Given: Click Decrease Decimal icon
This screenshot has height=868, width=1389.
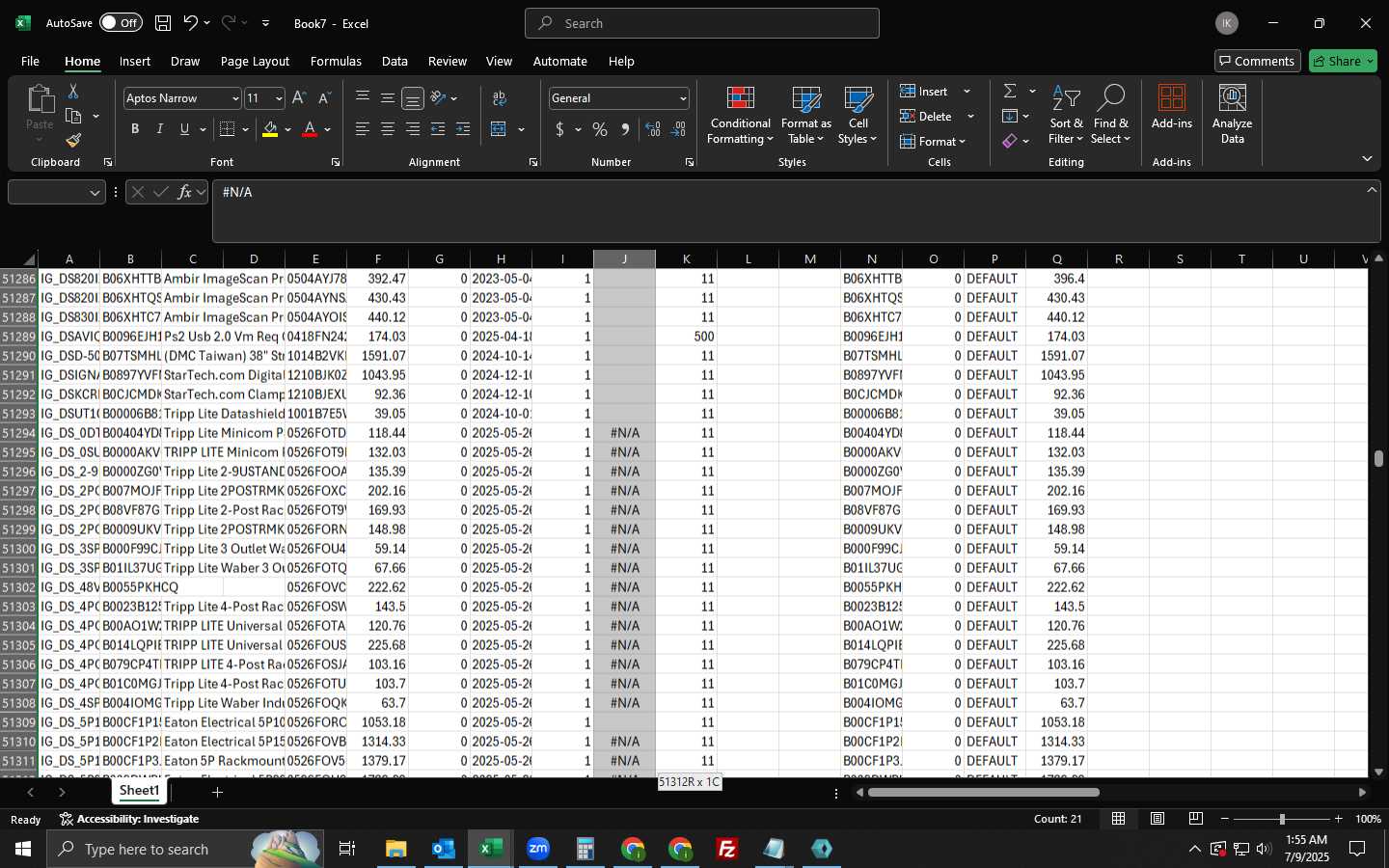Looking at the screenshot, I should [x=678, y=129].
